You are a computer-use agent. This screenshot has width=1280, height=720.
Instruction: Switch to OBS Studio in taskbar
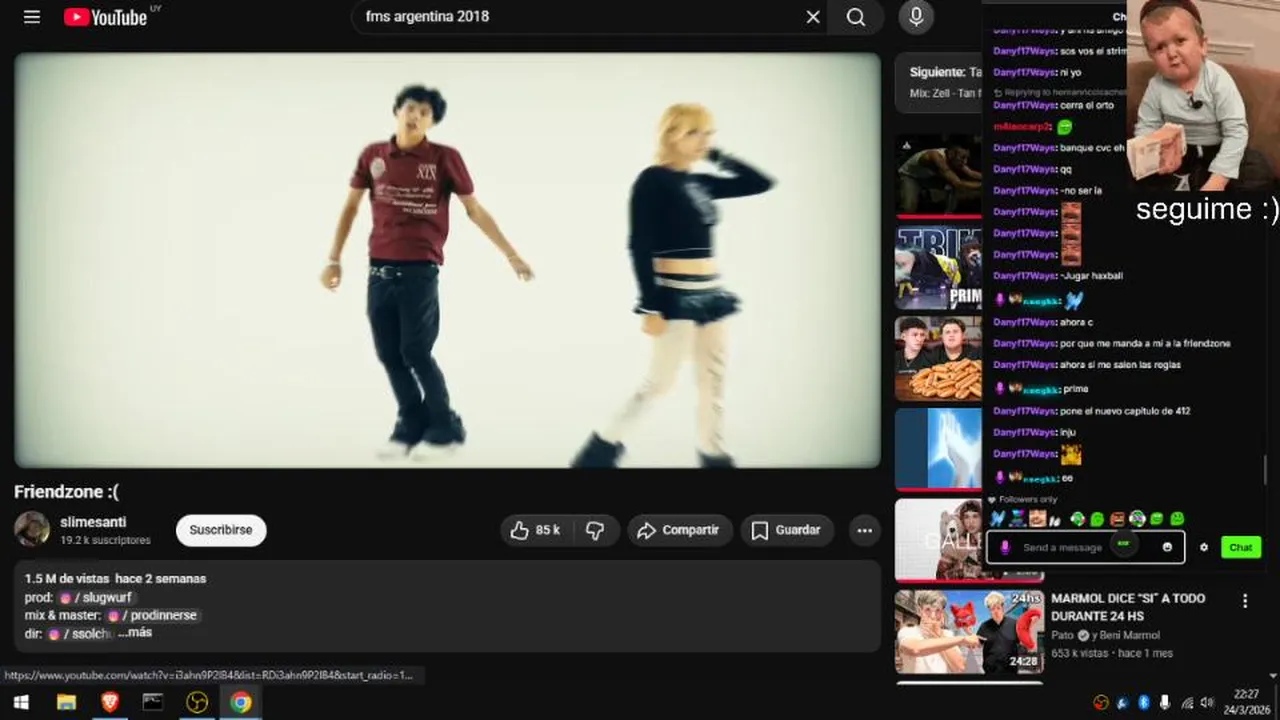(x=197, y=702)
